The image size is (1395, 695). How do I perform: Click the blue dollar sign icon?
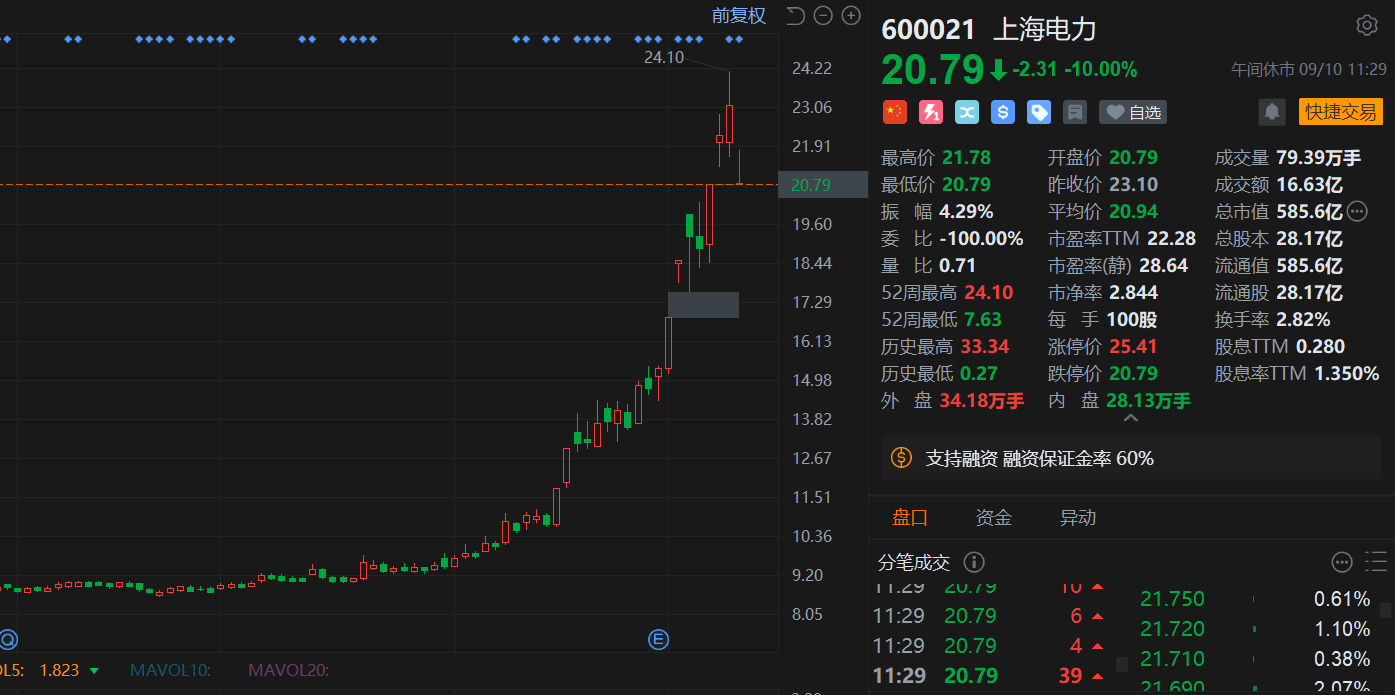1003,112
